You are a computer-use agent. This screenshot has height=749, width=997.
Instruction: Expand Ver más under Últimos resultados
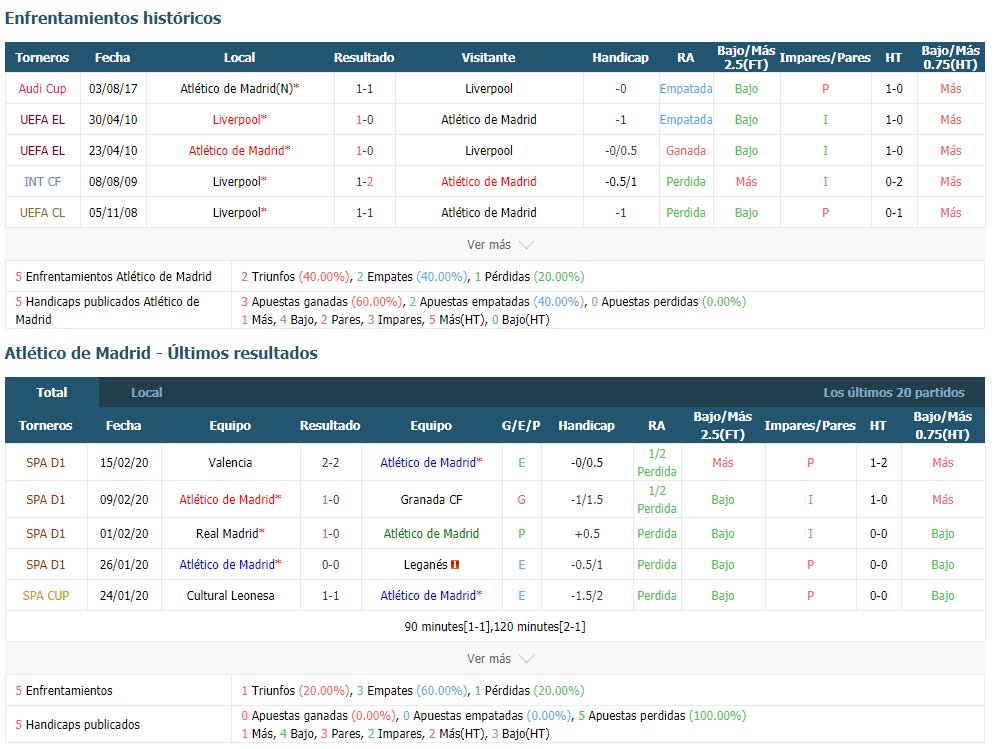pyautogui.click(x=500, y=659)
